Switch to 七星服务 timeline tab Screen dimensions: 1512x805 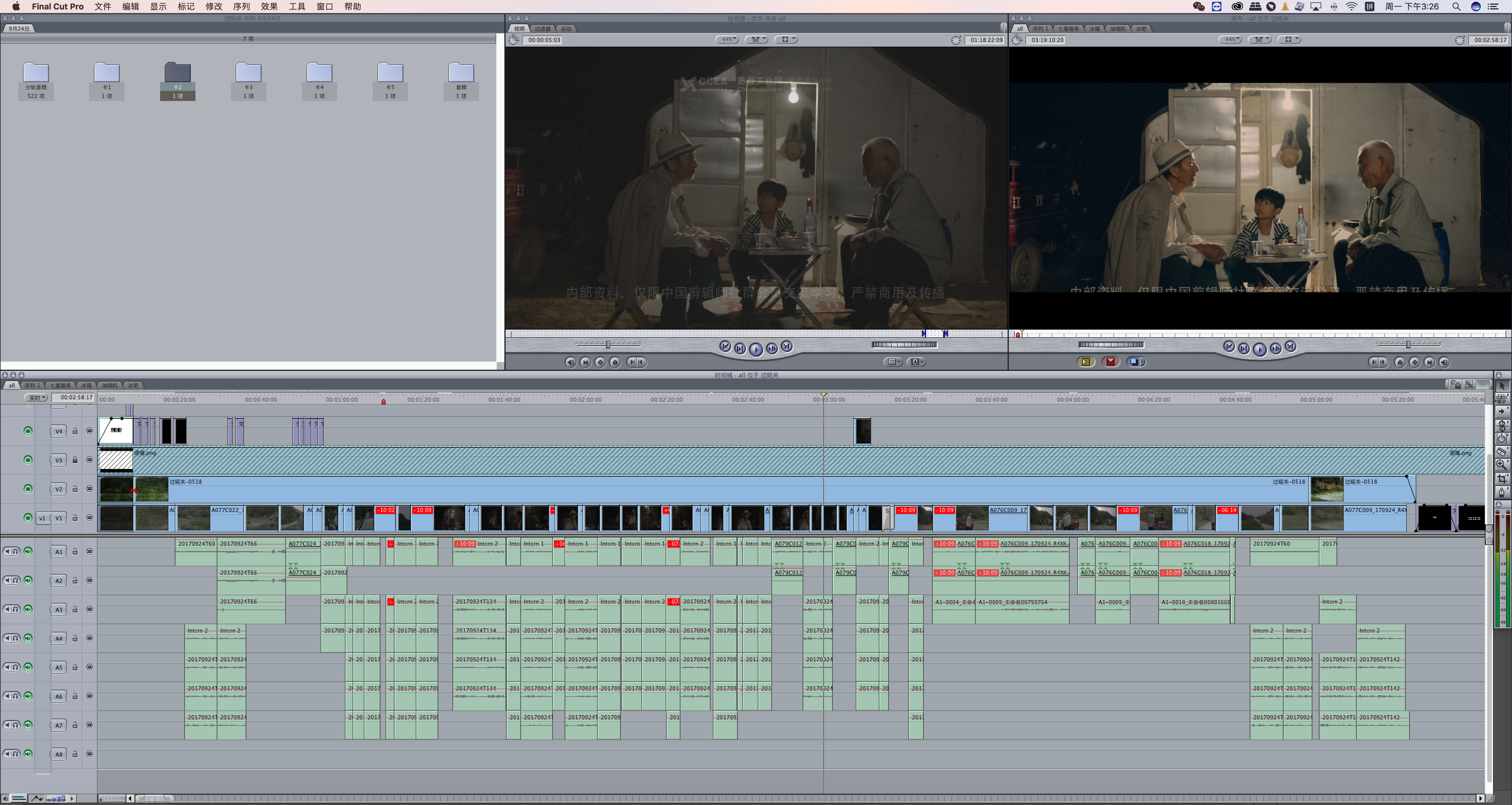point(60,385)
